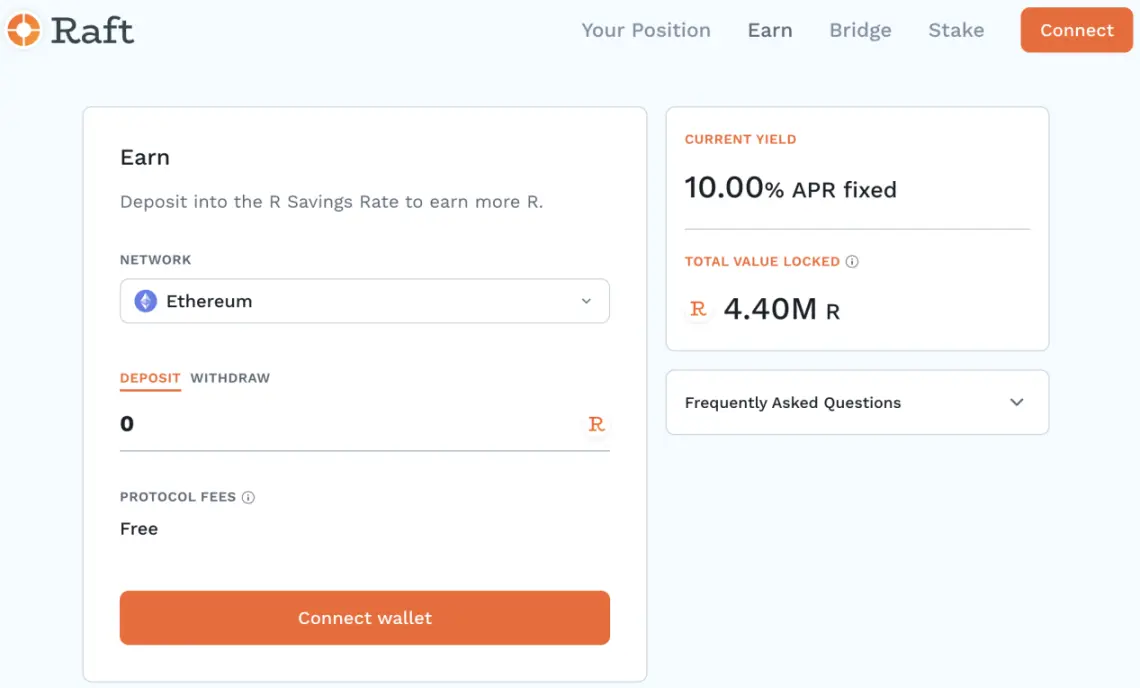
Task: Open Your Position page
Action: pyautogui.click(x=646, y=30)
